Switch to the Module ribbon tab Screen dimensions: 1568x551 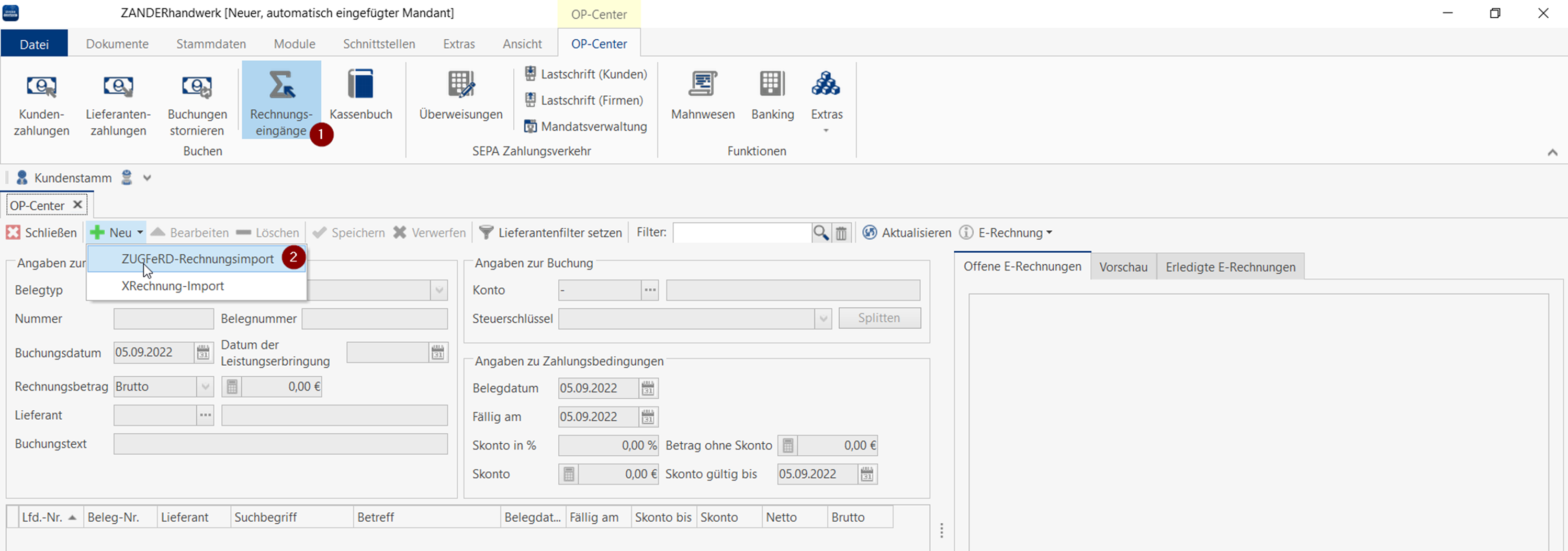click(x=295, y=44)
